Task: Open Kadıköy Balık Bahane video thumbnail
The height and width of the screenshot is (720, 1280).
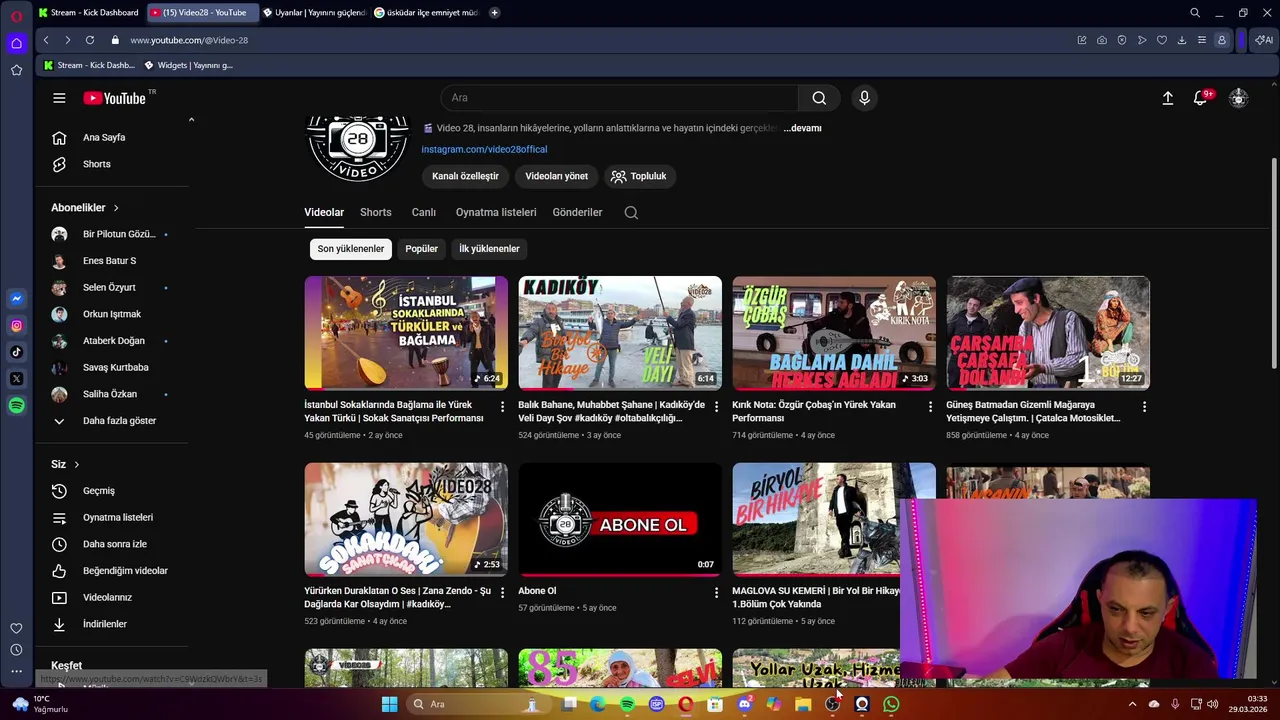Action: [620, 333]
